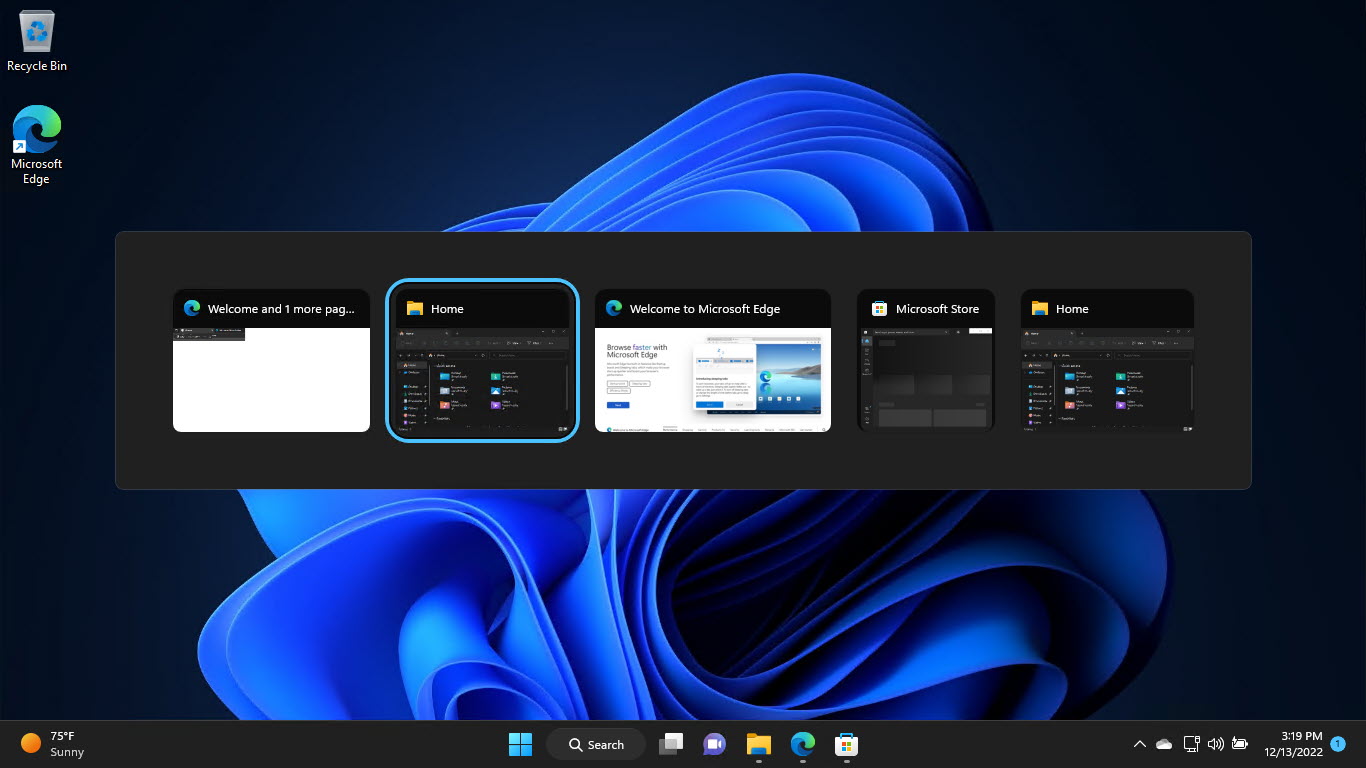The height and width of the screenshot is (768, 1366).
Task: Click the network icon in system tray
Action: pos(1191,744)
